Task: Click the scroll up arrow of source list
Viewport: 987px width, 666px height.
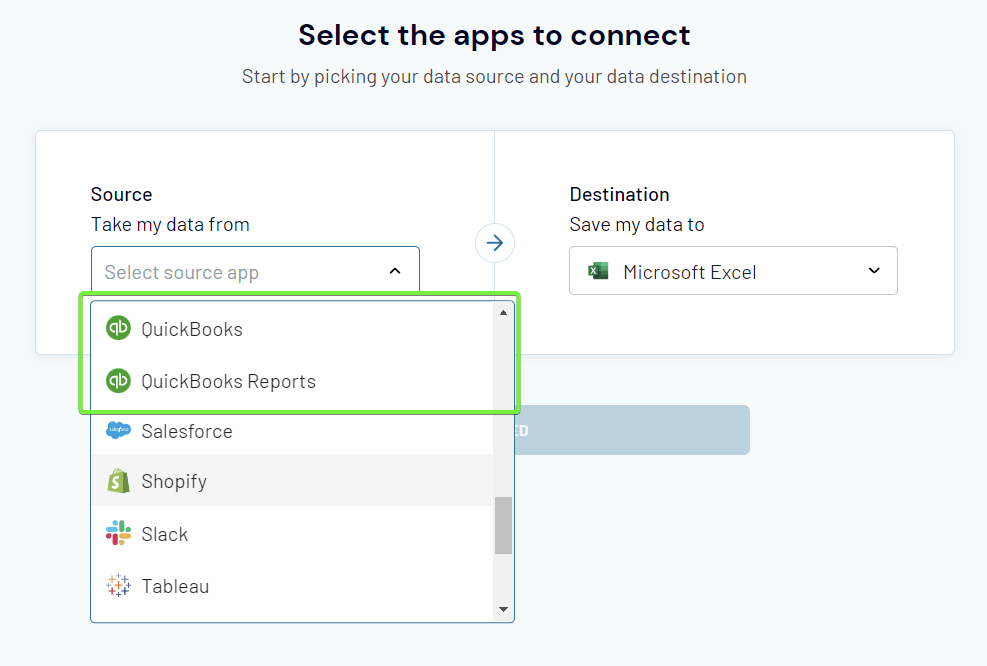Action: pyautogui.click(x=503, y=313)
